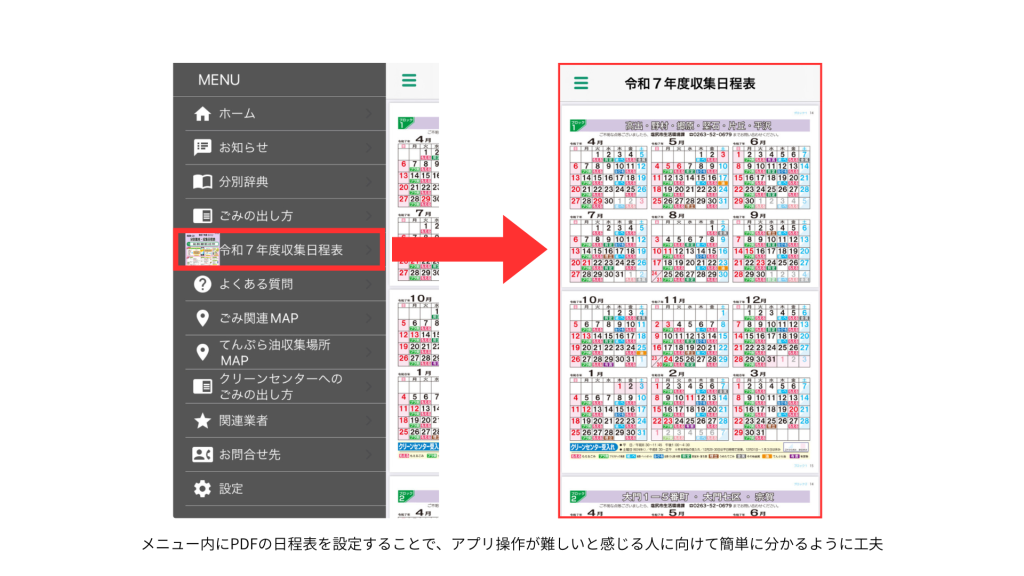Click the star icon for 関連業者

[202, 421]
